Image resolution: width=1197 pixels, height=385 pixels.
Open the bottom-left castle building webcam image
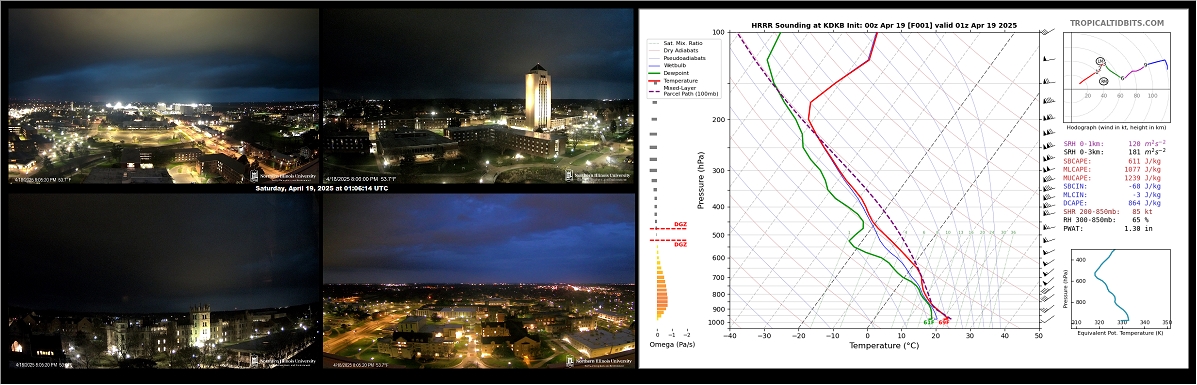coord(163,281)
